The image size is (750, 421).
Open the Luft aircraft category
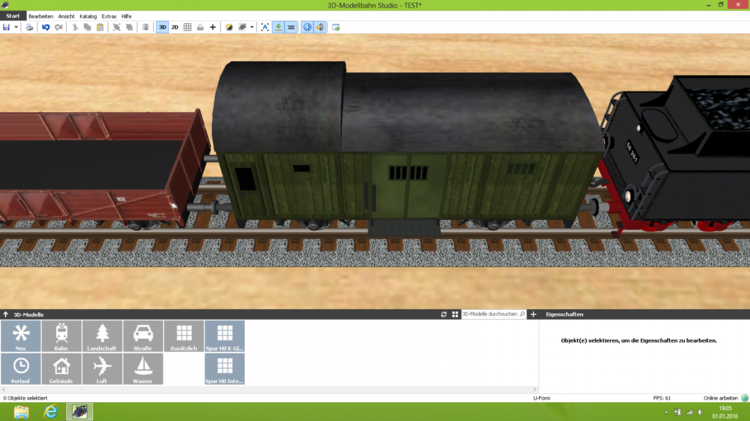(x=102, y=369)
